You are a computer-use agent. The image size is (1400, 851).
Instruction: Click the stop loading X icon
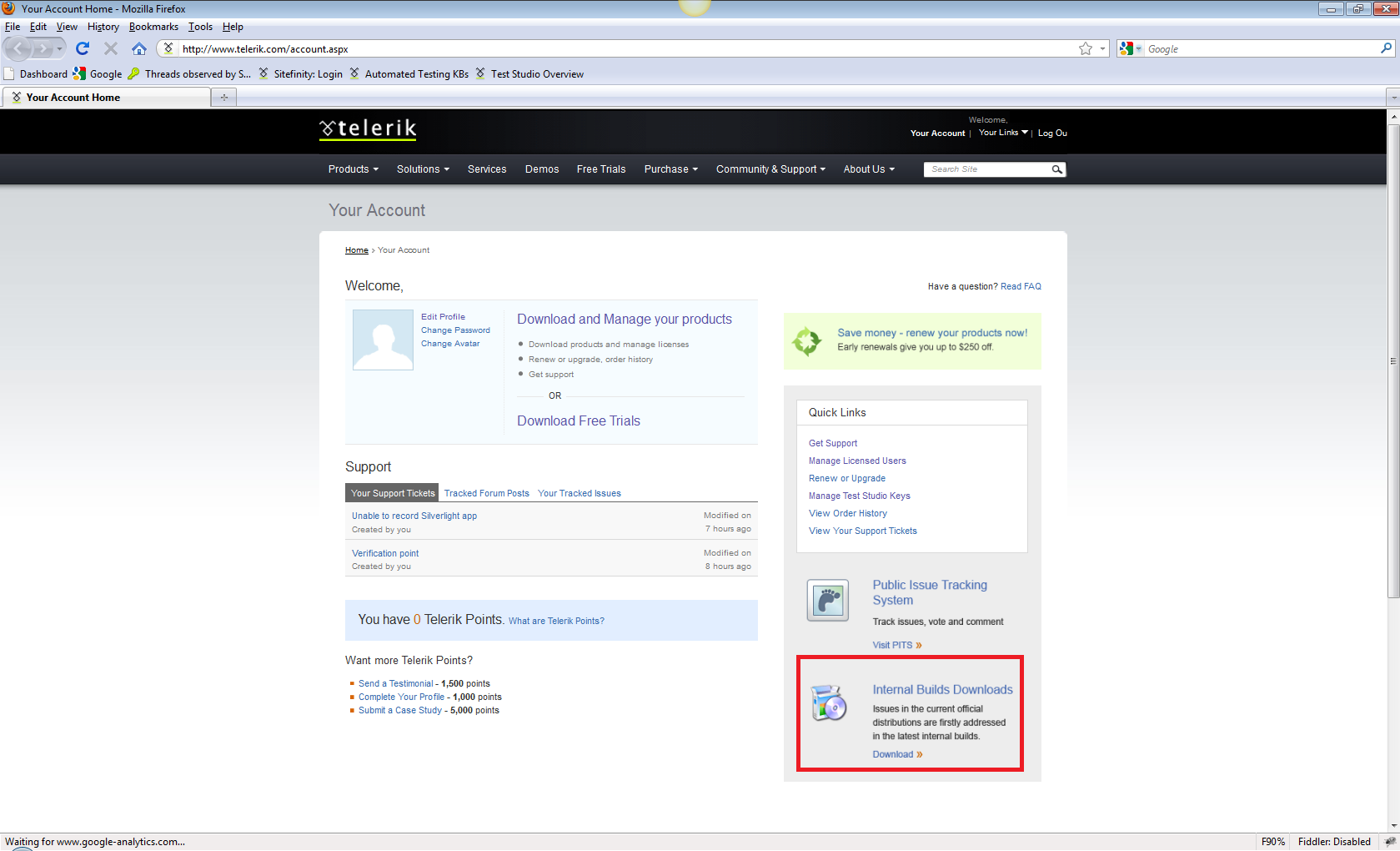tap(111, 48)
